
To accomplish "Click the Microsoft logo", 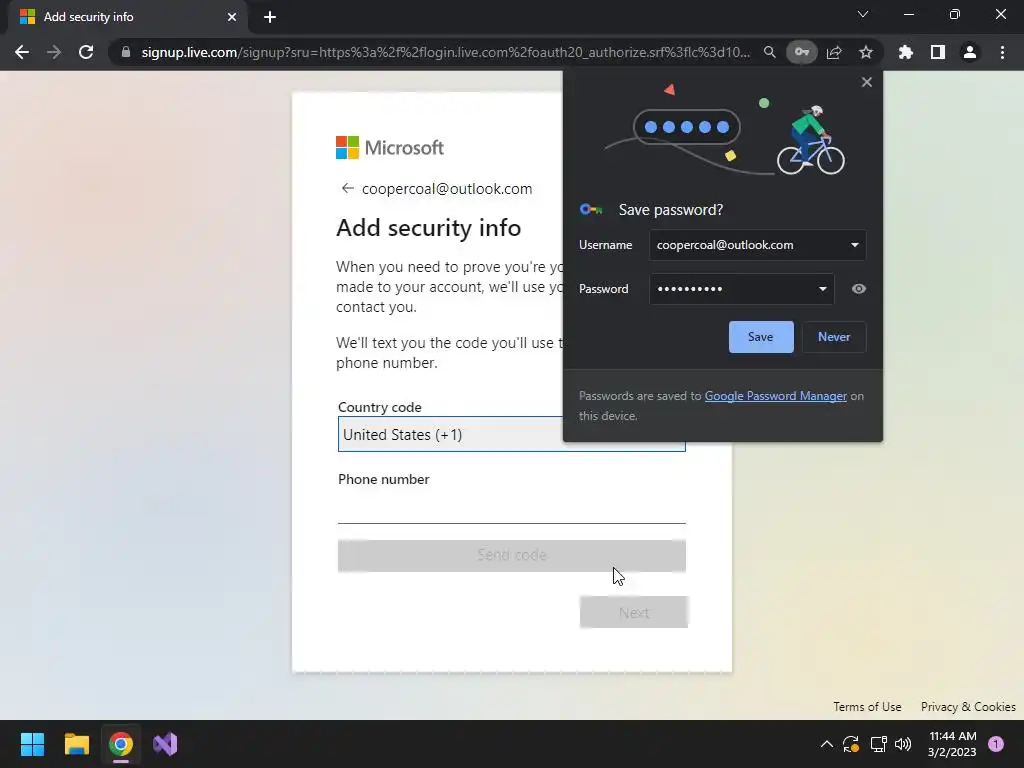I will click(390, 148).
